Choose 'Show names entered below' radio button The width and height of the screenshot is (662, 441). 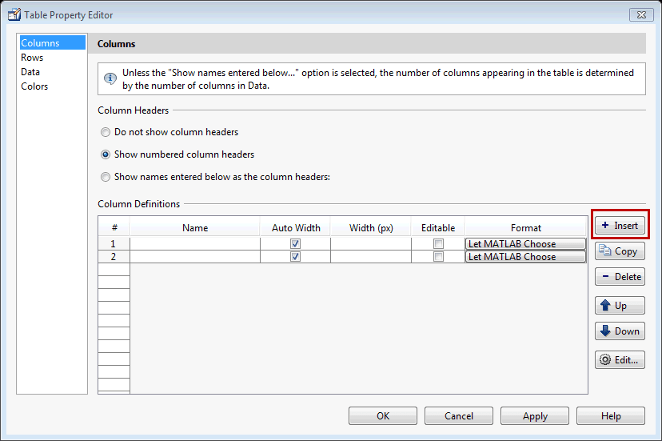(106, 177)
